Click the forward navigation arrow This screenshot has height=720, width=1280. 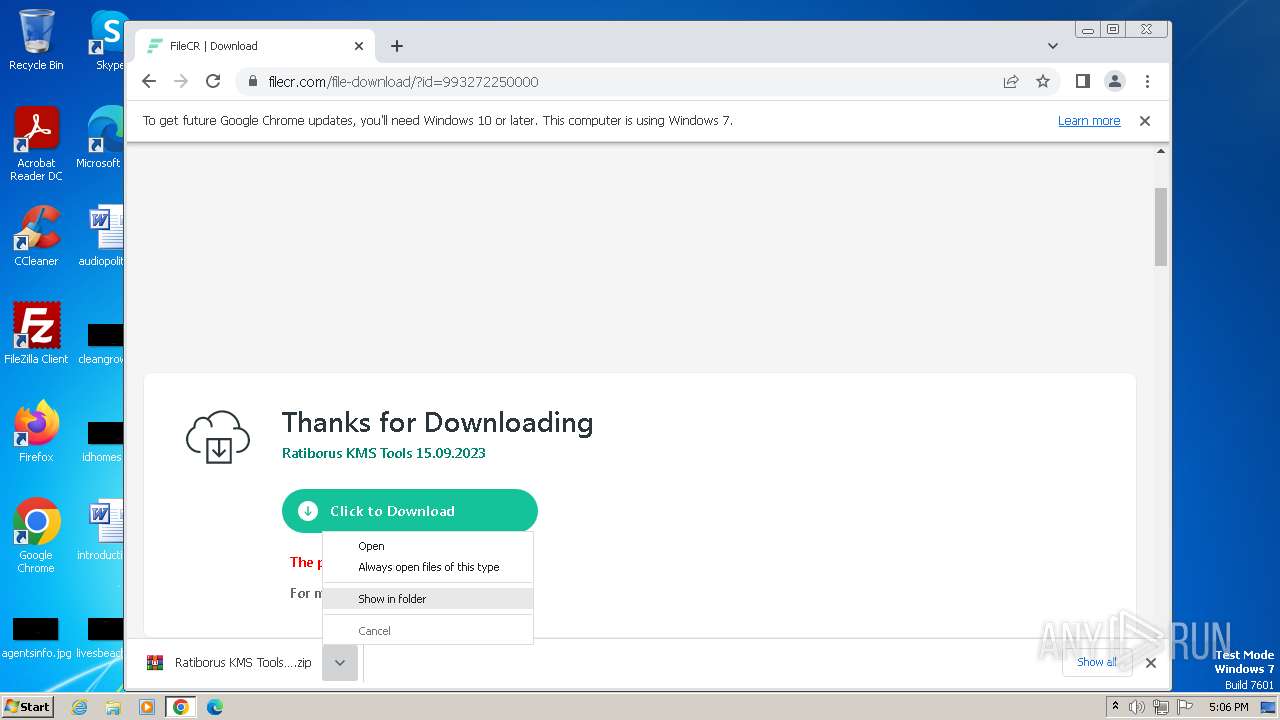[181, 81]
